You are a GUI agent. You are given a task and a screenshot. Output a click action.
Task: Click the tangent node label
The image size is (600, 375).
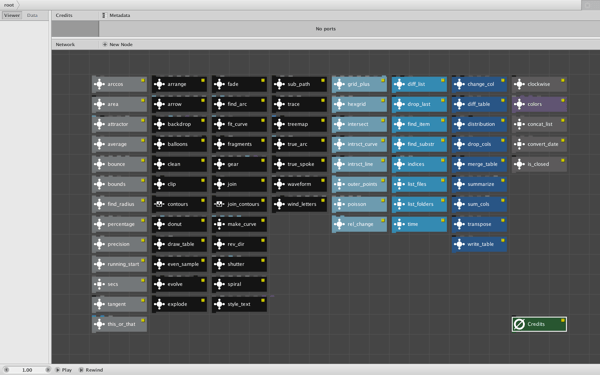pos(117,304)
